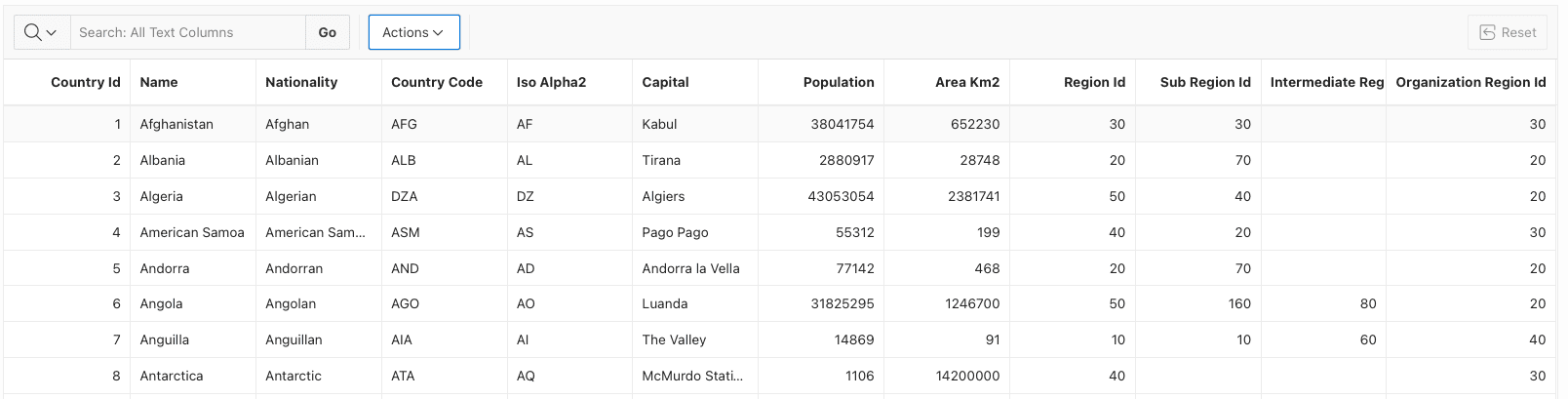This screenshot has height=399, width=1568.
Task: Open the Name column header menu
Action: pos(159,82)
